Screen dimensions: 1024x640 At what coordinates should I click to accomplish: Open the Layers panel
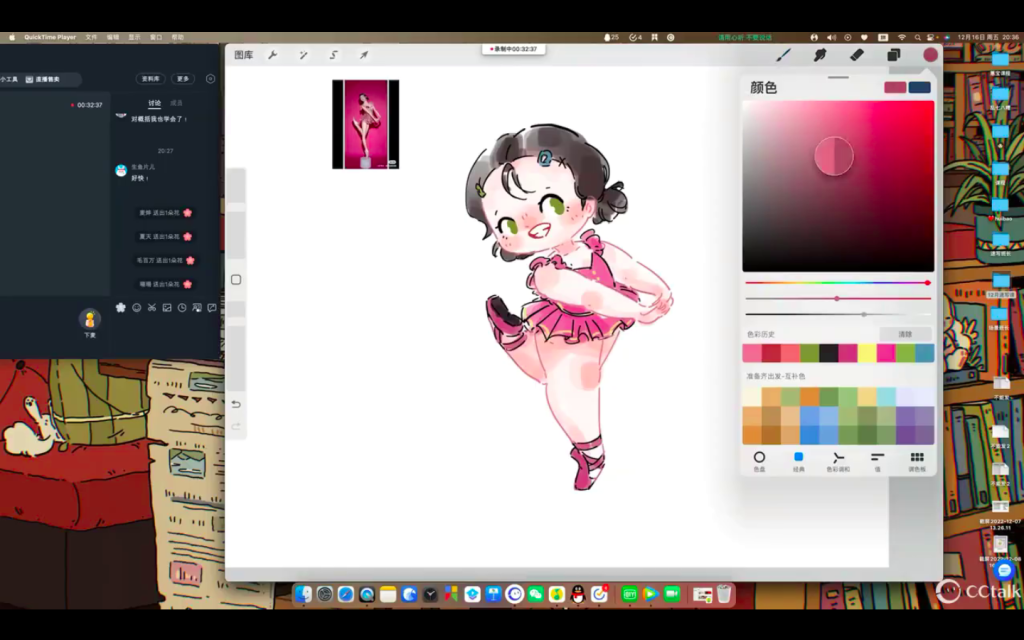[x=893, y=55]
